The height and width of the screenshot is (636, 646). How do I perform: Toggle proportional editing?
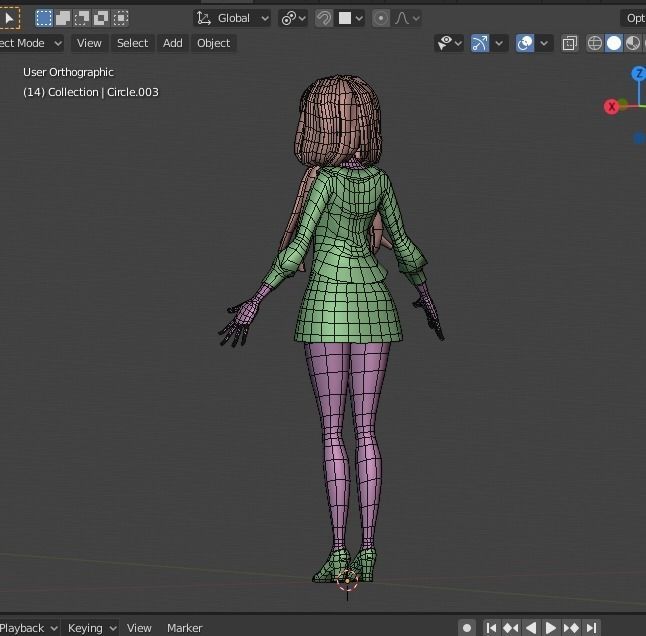click(381, 18)
